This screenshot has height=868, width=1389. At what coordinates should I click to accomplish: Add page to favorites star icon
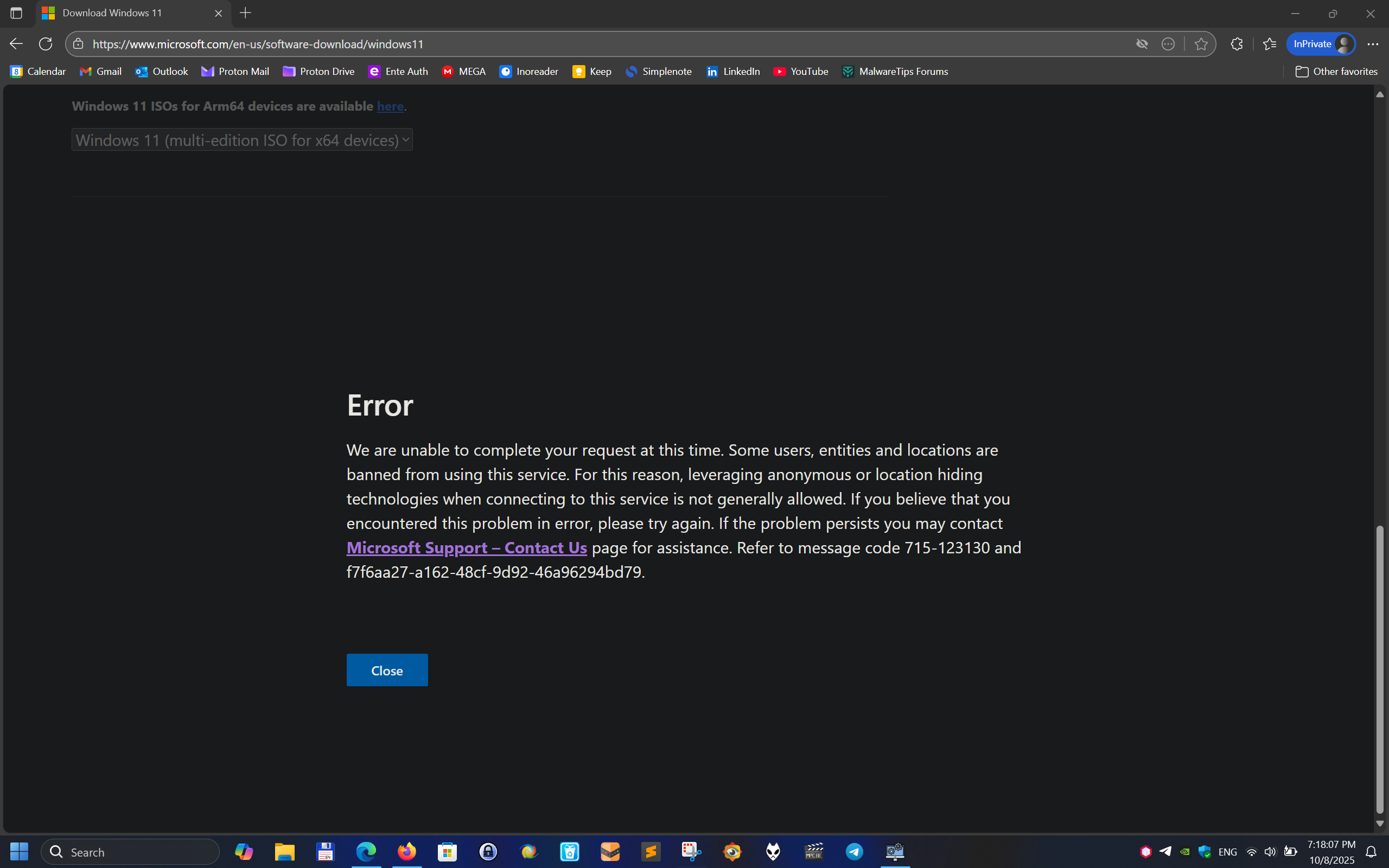(1200, 43)
